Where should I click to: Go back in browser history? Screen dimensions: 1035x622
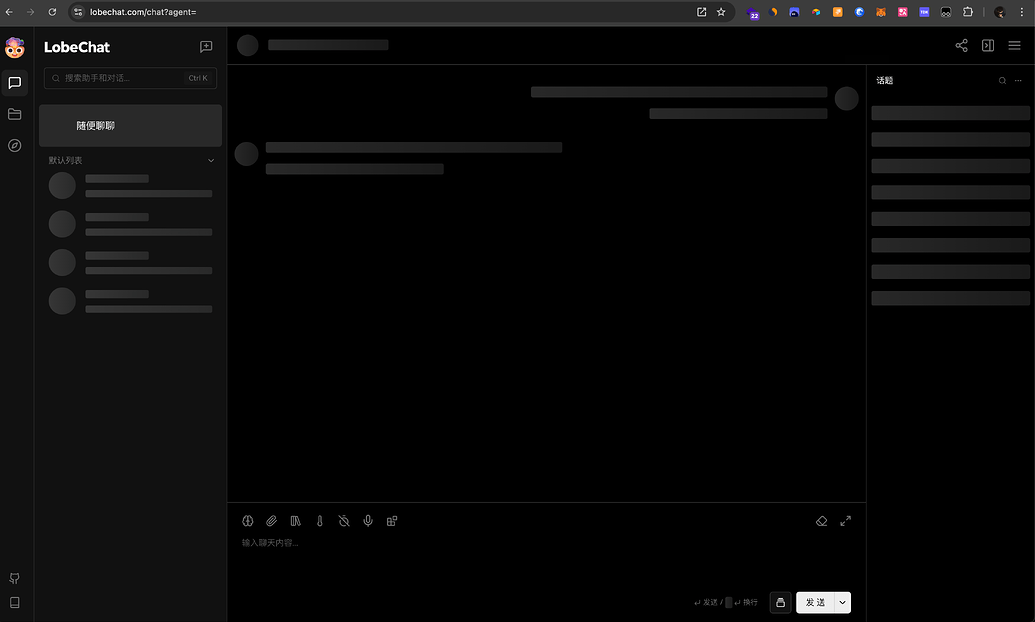tap(9, 12)
